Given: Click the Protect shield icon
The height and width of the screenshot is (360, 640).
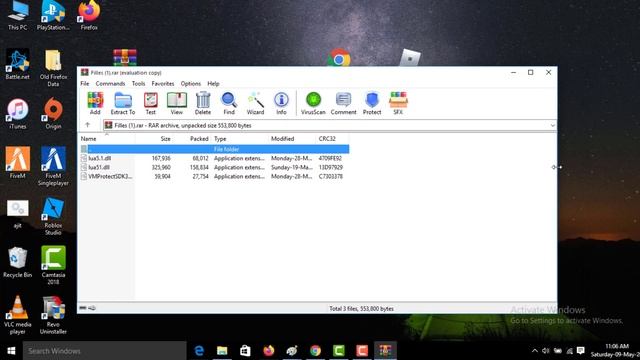Looking at the screenshot, I should (x=372, y=103).
